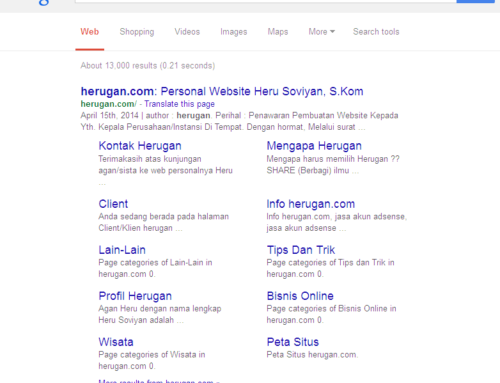Viewport: 500px width, 383px height.
Task: Click 'About 13,000 results' stats text
Action: click(148, 65)
